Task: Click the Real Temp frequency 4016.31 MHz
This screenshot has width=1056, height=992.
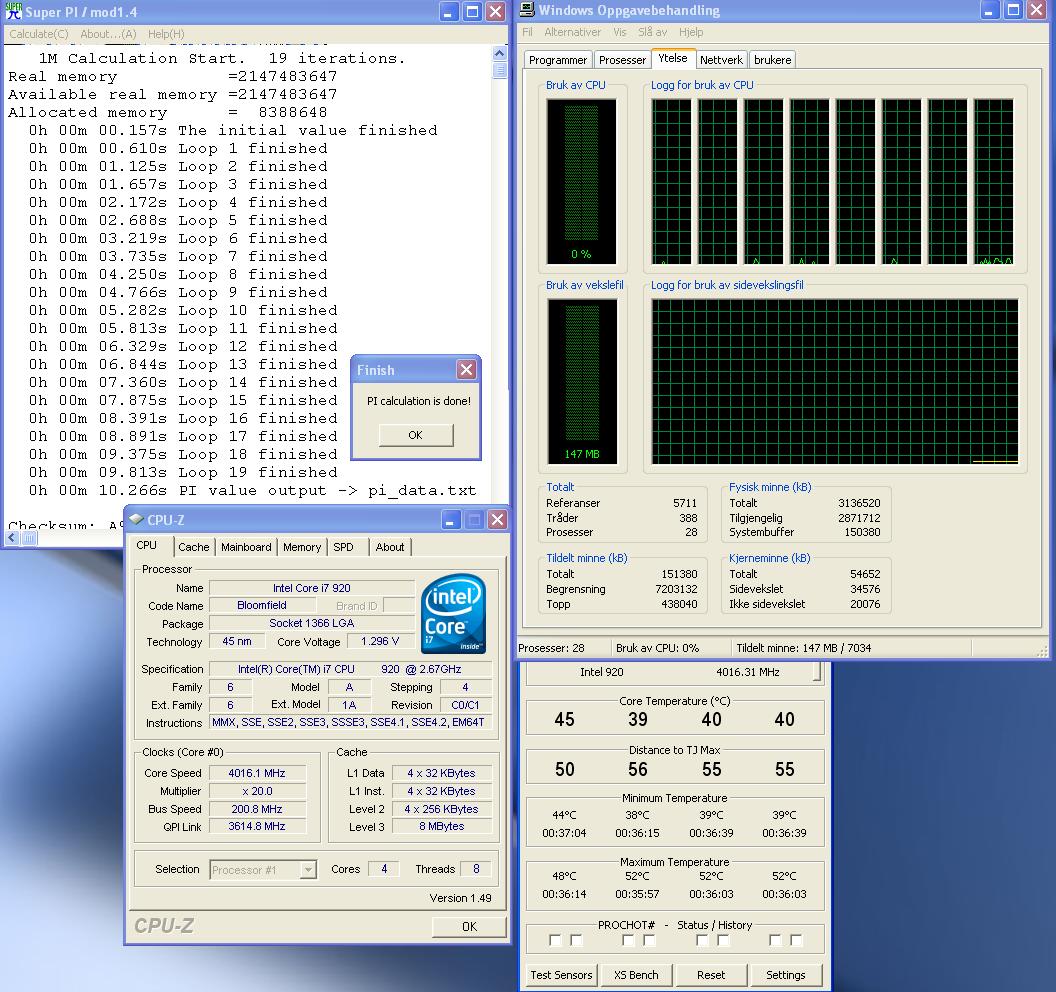Action: click(747, 671)
